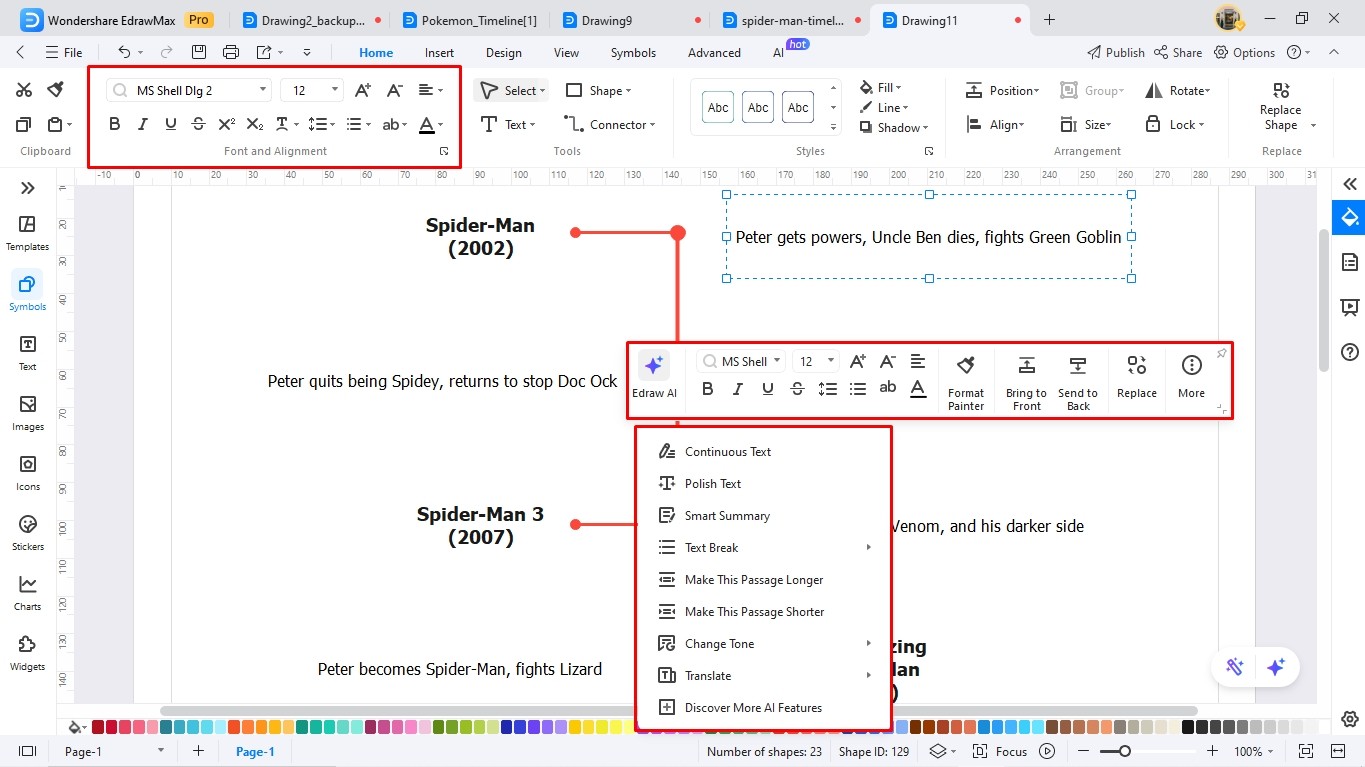The height and width of the screenshot is (767, 1365).
Task: Open the Shadow options
Action: (894, 127)
